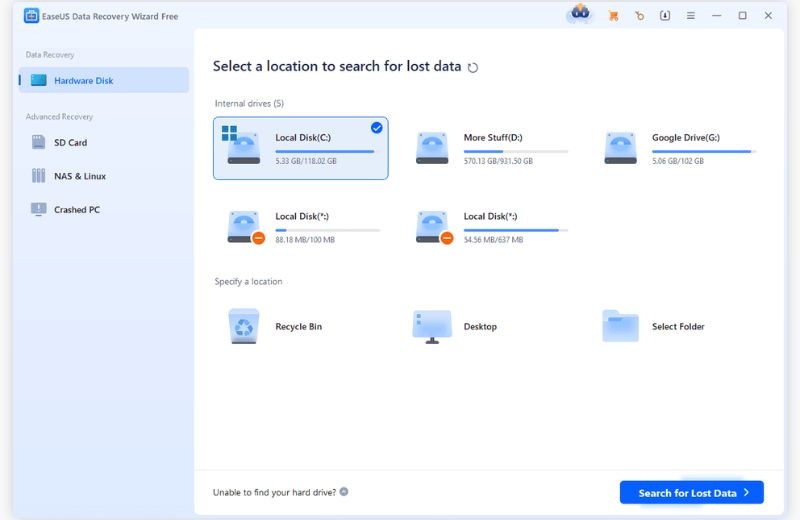Choose the Desktop label
The width and height of the screenshot is (800, 520).
coord(480,327)
